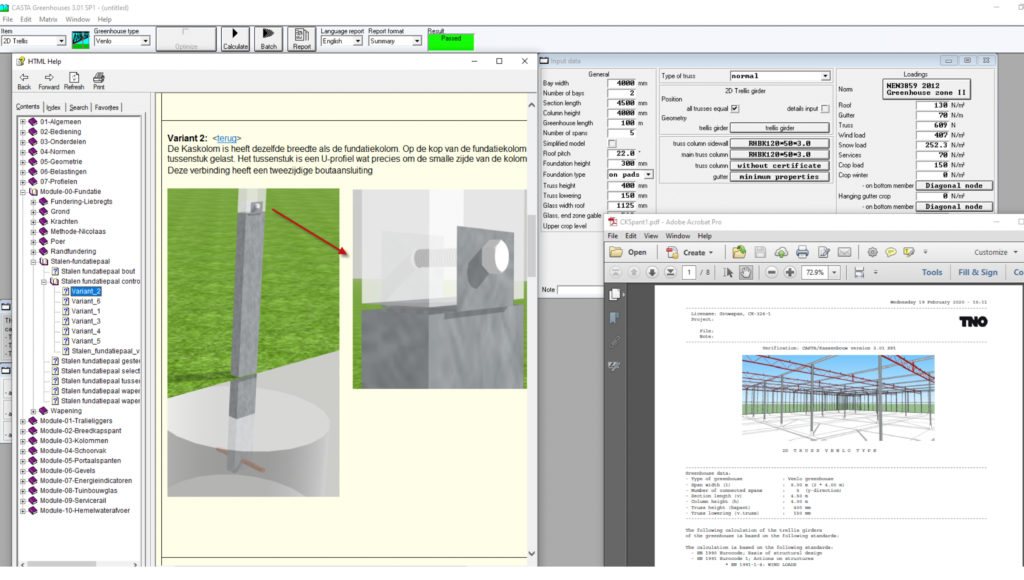Viewport: 1024px width, 580px height.
Task: Open the 'Type of truss' dropdown
Action: point(825,76)
